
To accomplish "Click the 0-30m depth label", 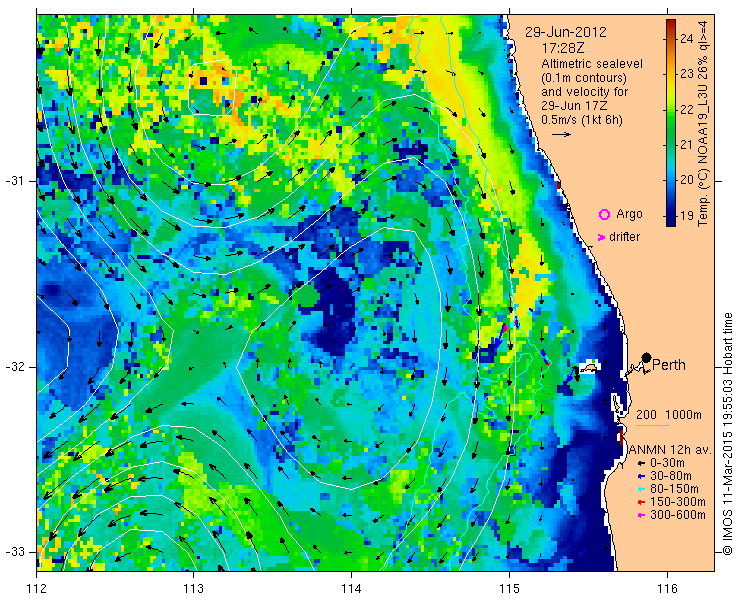I will (667, 463).
